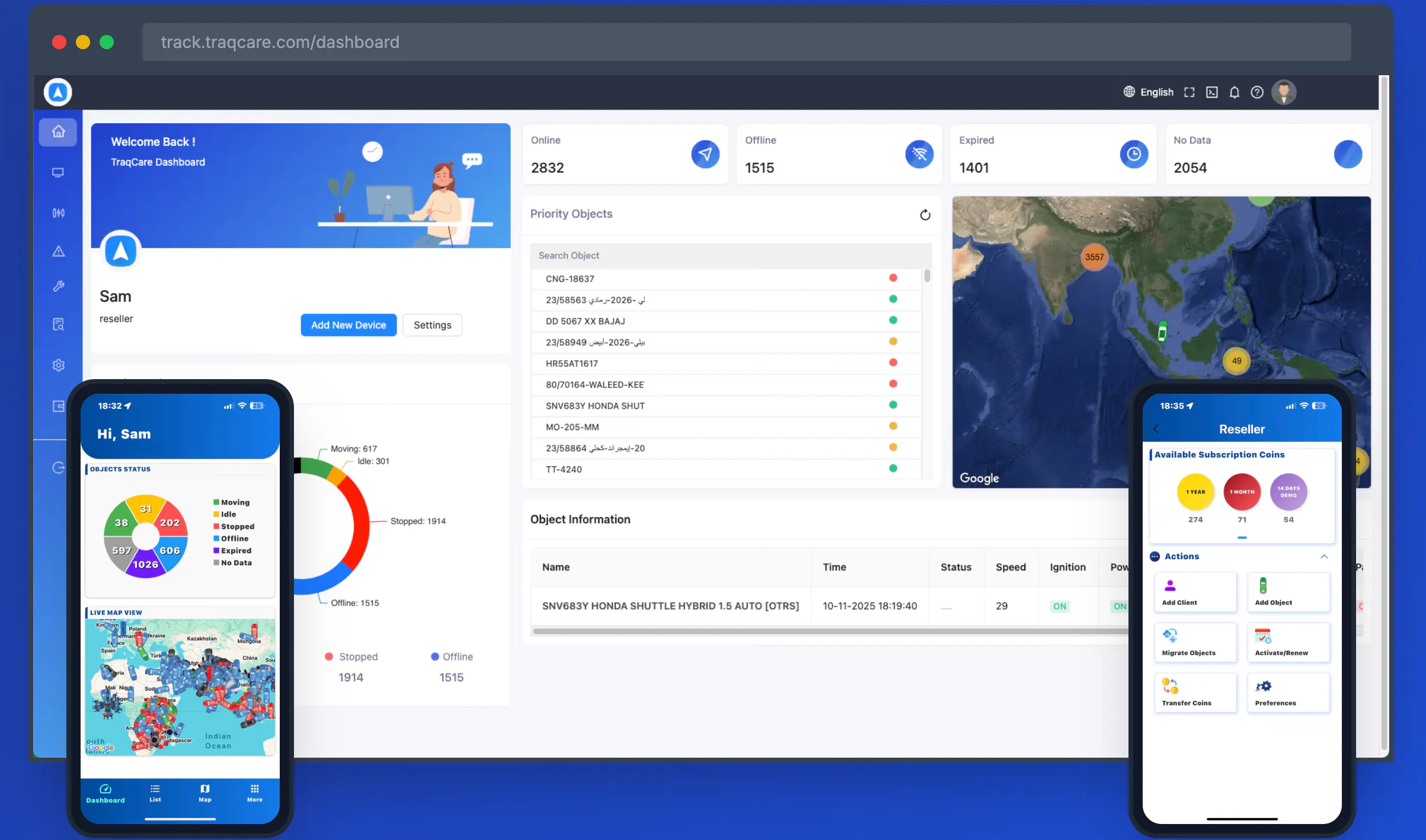Click the Settings button

pos(433,325)
